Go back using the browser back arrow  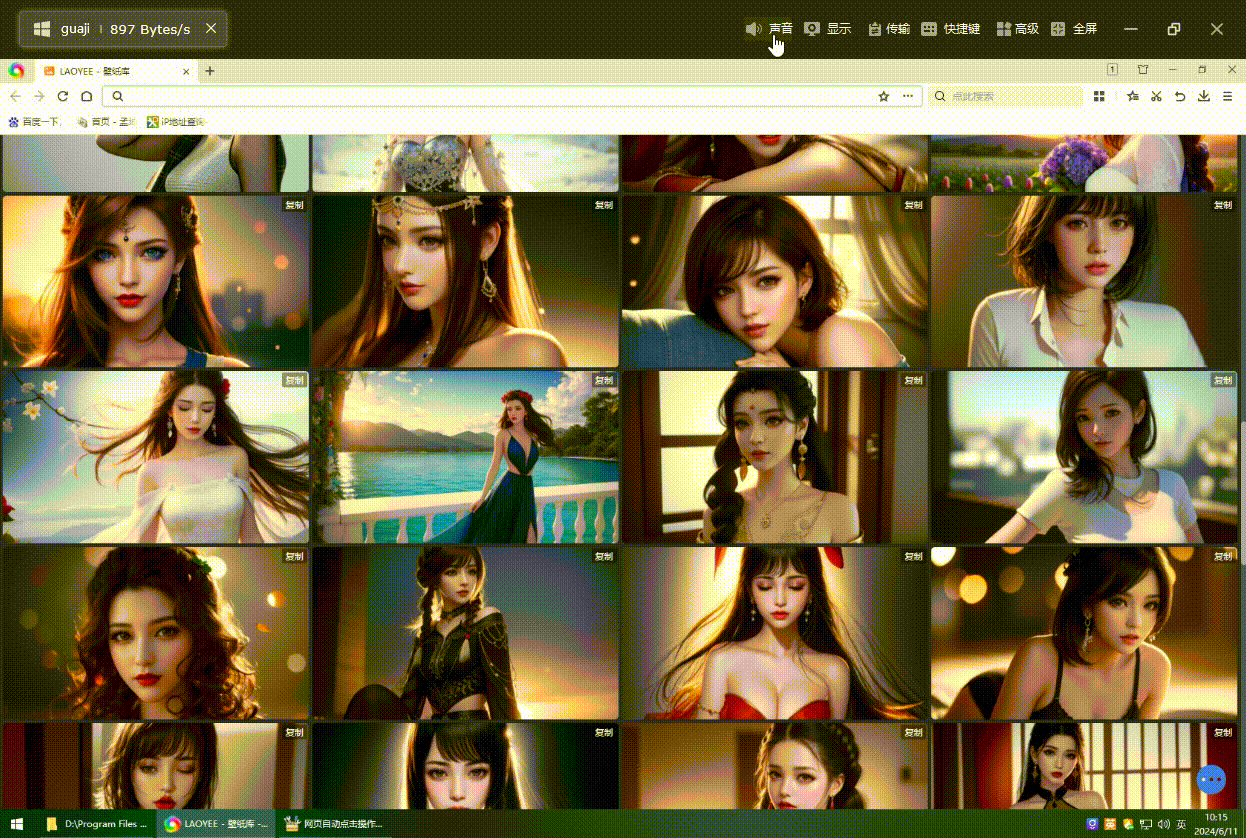click(15, 96)
